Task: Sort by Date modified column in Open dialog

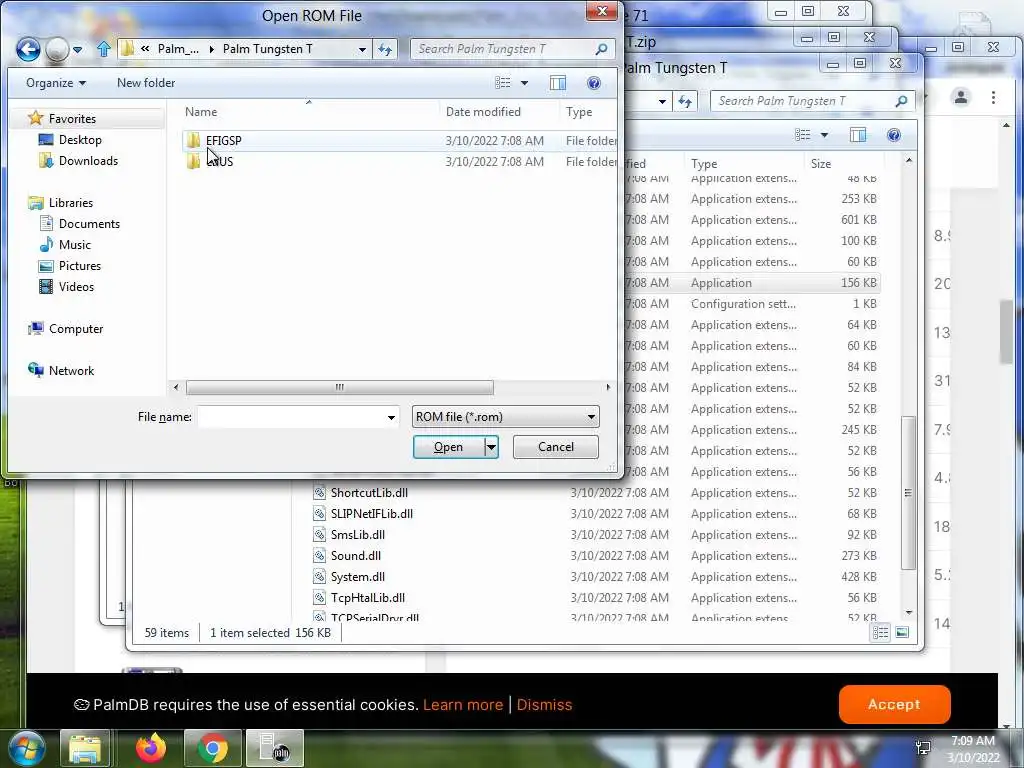Action: 483,112
